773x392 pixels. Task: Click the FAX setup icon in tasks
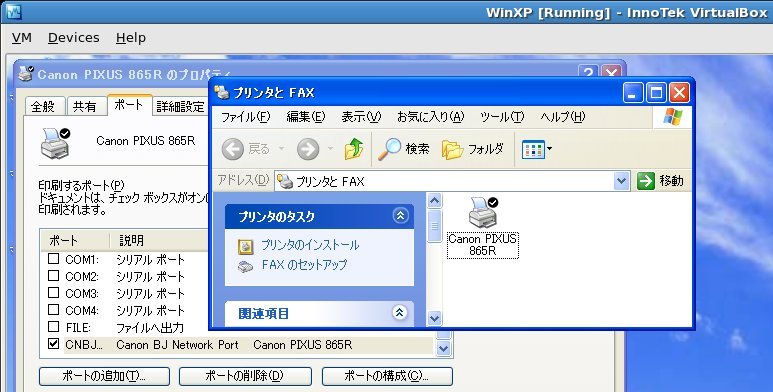tap(246, 267)
